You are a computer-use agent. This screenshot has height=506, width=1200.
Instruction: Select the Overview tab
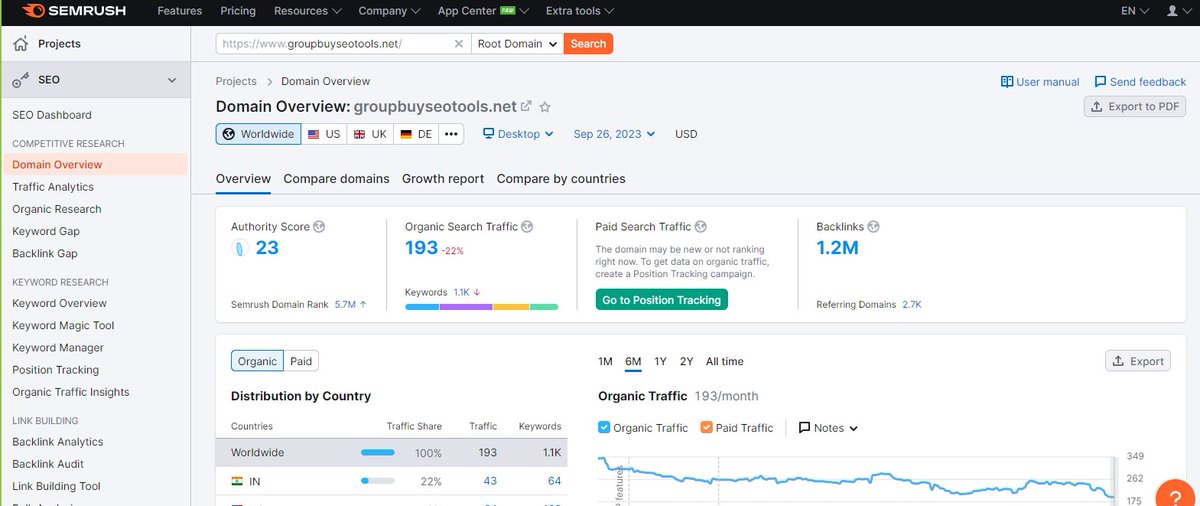pyautogui.click(x=243, y=179)
